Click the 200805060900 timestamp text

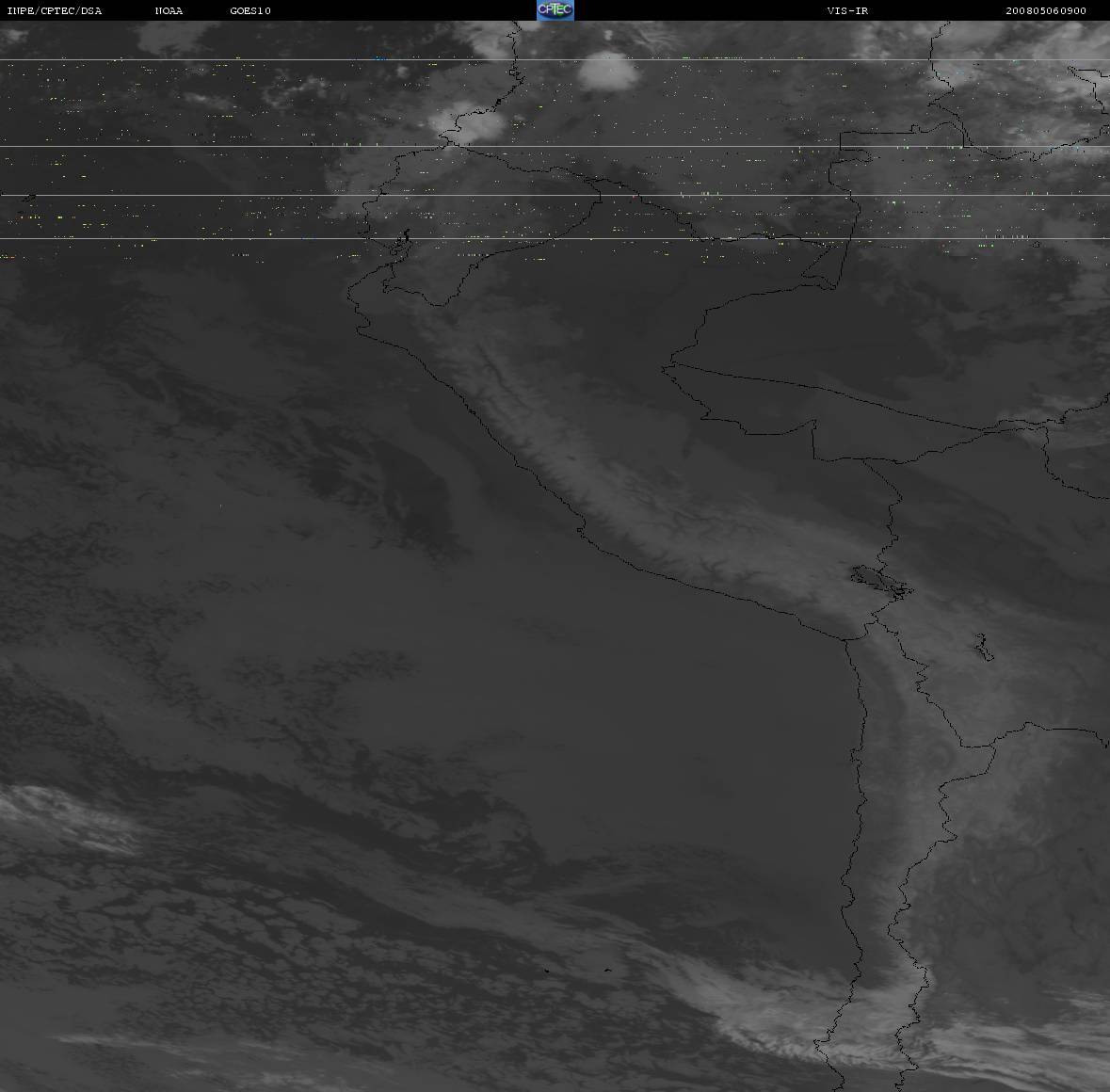(1046, 10)
